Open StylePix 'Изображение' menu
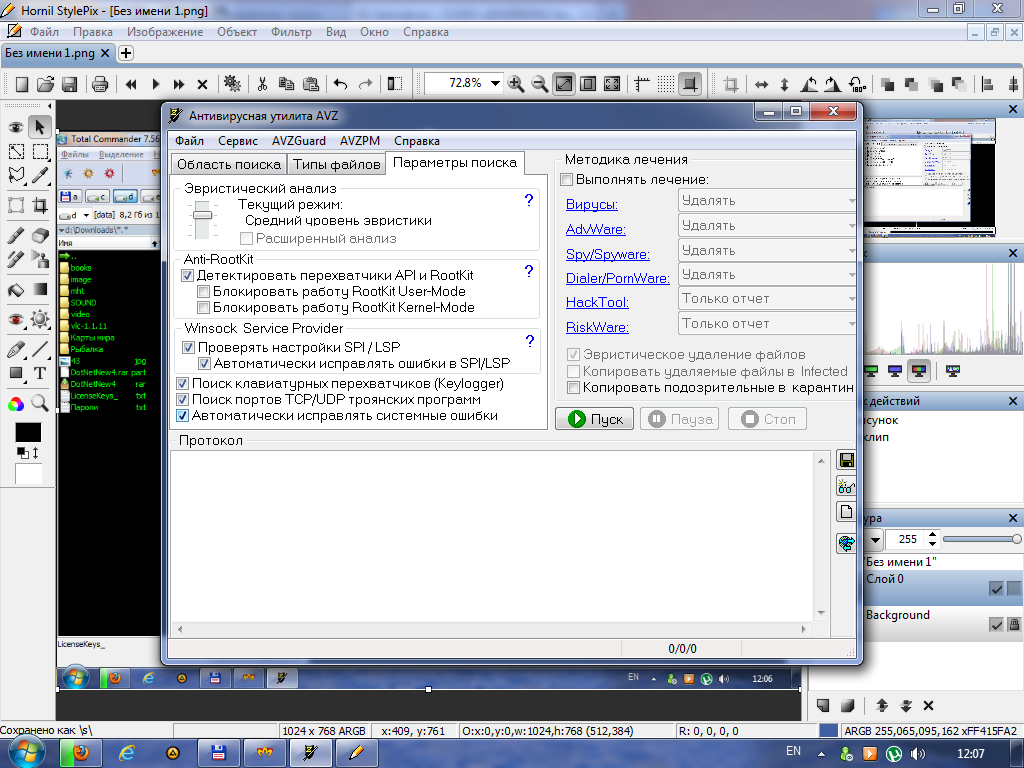The height and width of the screenshot is (768, 1024). tap(165, 32)
